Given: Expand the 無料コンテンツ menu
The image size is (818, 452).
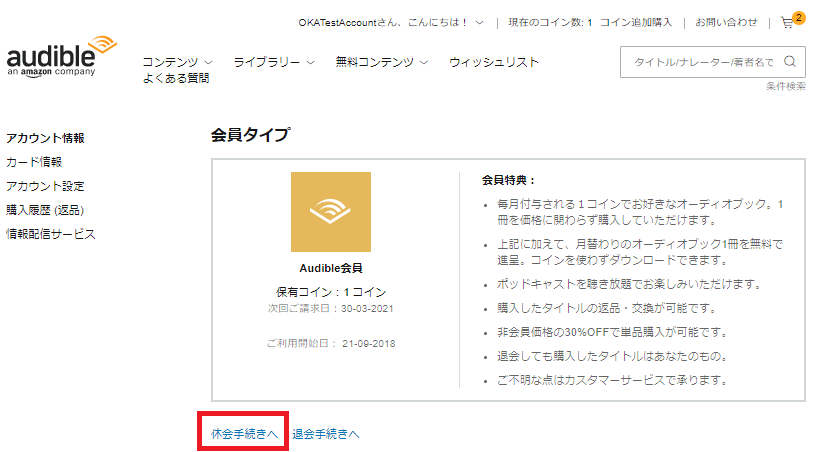Looking at the screenshot, I should coord(381,62).
